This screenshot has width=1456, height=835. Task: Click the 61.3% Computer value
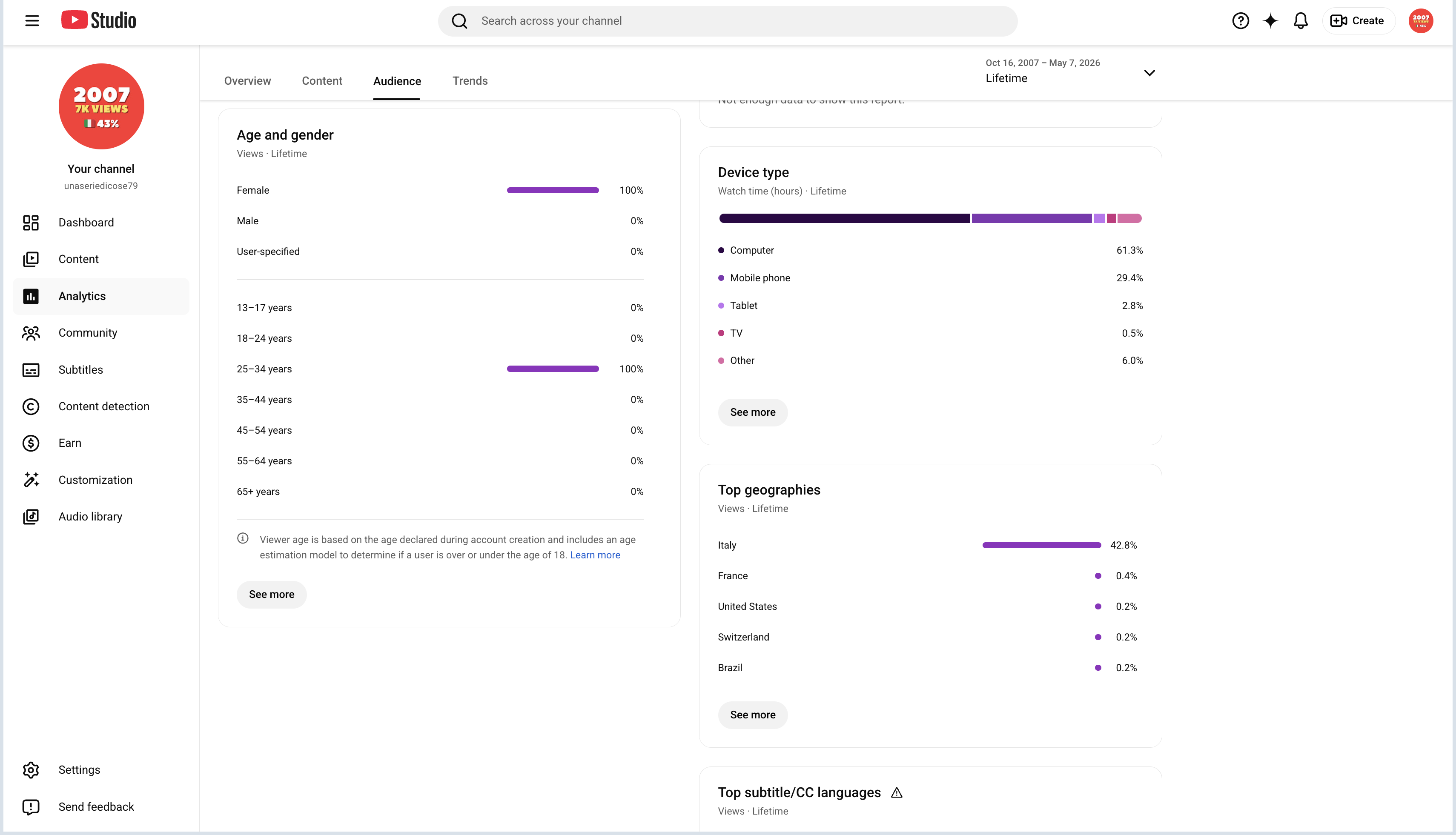pyautogui.click(x=1129, y=251)
